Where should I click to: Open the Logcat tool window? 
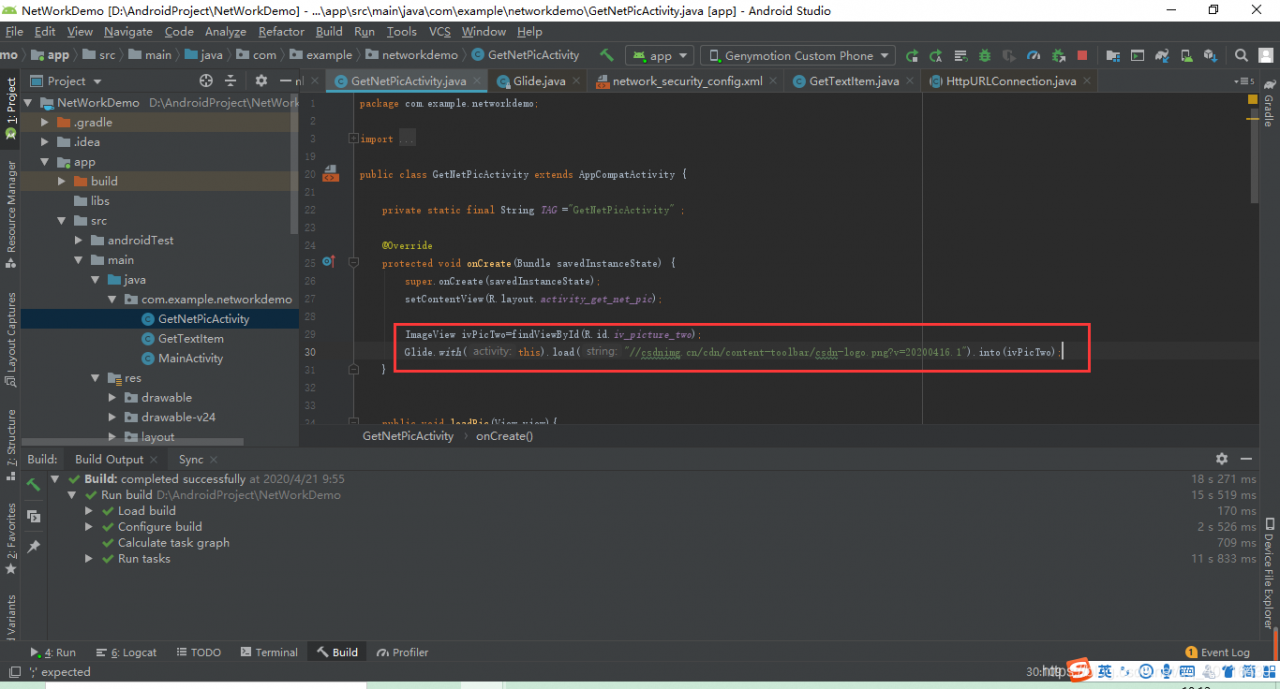133,652
